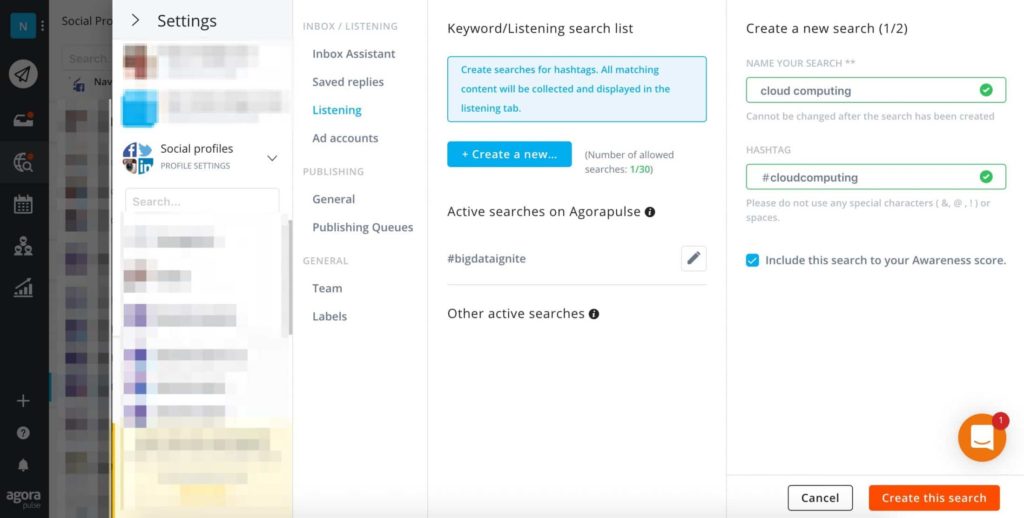Open Publishing Queues settings
This screenshot has width=1024, height=518.
pos(362,227)
